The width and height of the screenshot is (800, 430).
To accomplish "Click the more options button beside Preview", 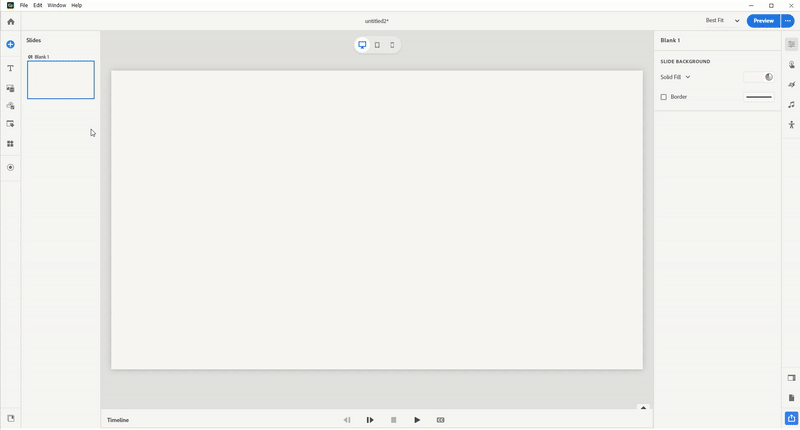I will [788, 21].
